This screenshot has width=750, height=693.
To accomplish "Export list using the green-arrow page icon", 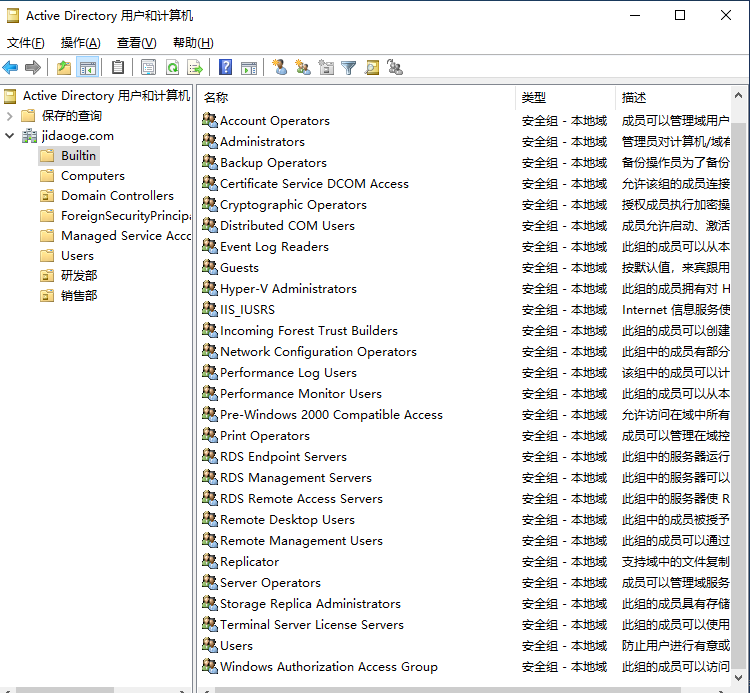I will click(195, 67).
